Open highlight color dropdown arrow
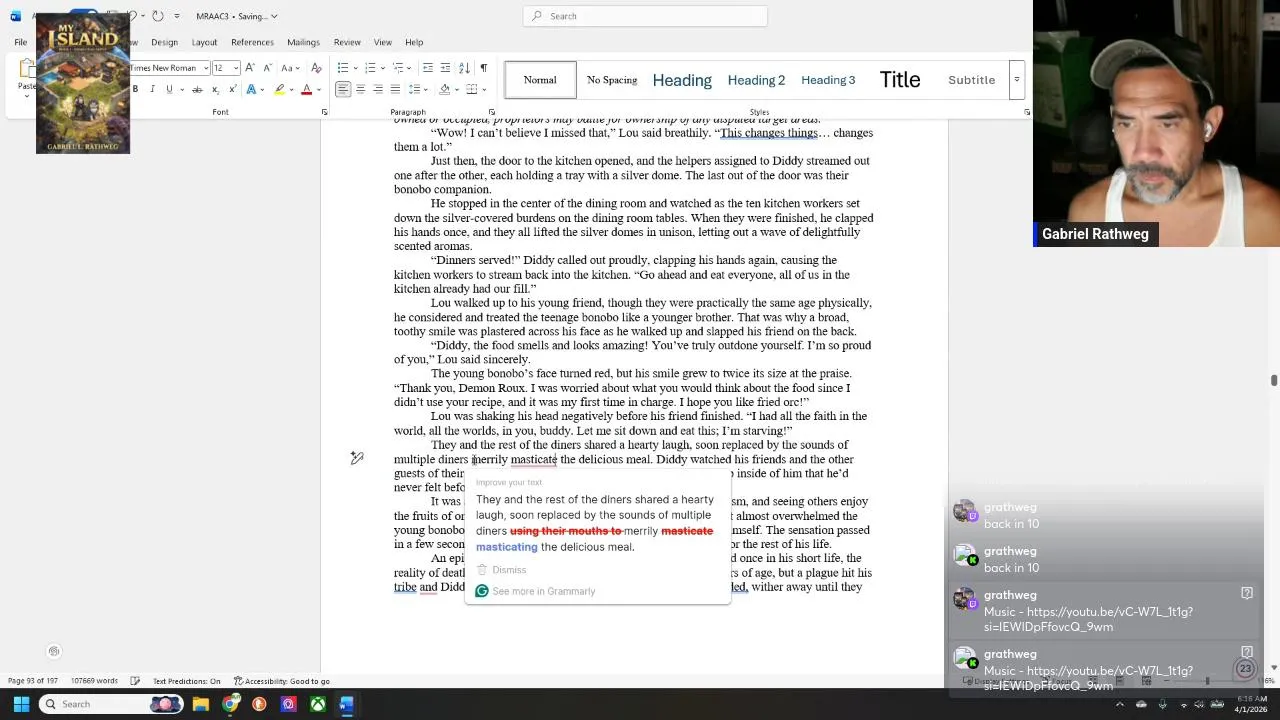This screenshot has width=1280, height=720. [x=291, y=89]
